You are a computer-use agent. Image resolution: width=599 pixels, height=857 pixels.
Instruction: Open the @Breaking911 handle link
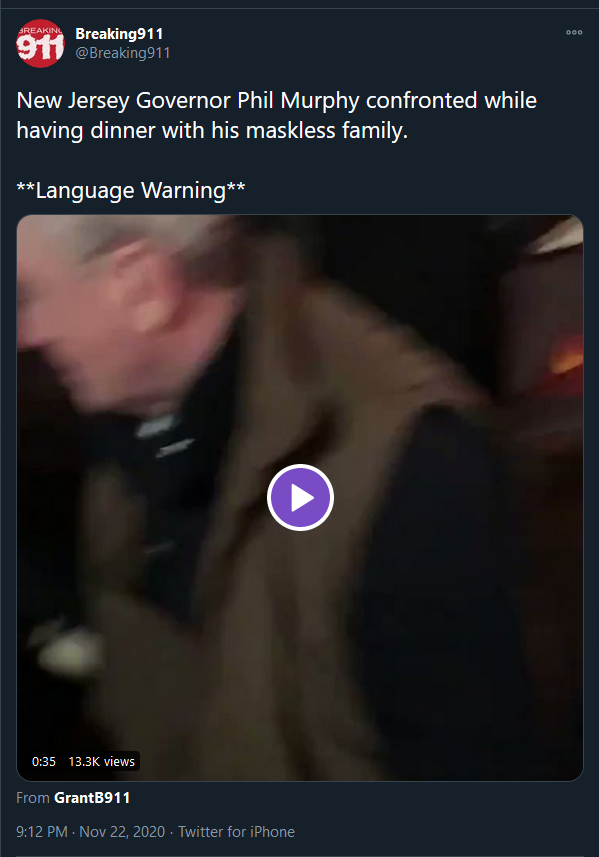122,53
